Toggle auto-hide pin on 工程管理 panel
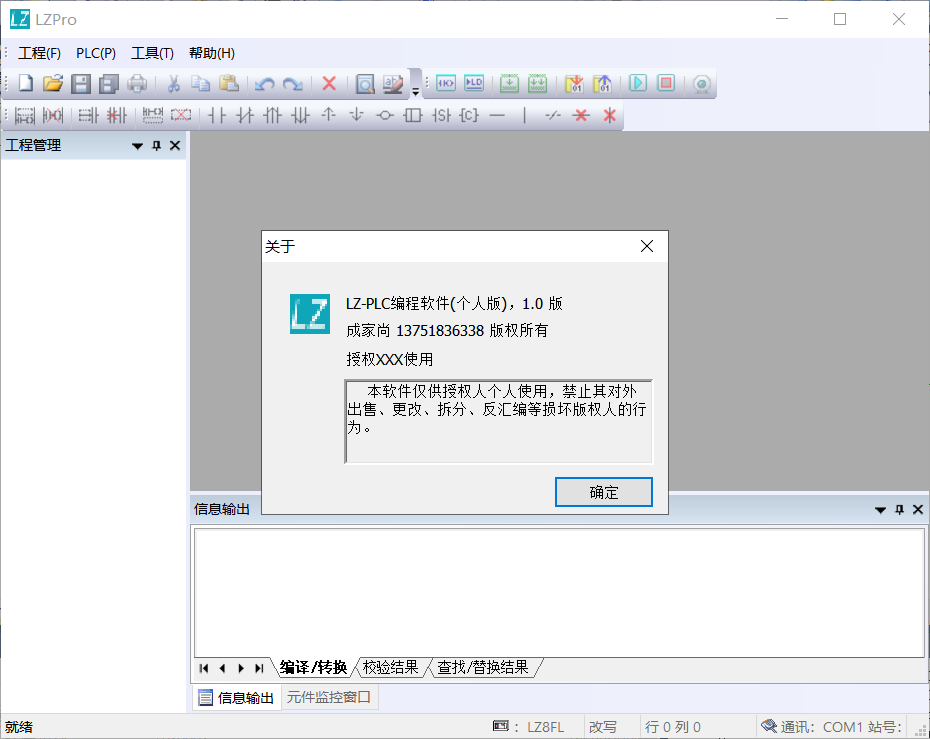930x739 pixels. tap(156, 145)
